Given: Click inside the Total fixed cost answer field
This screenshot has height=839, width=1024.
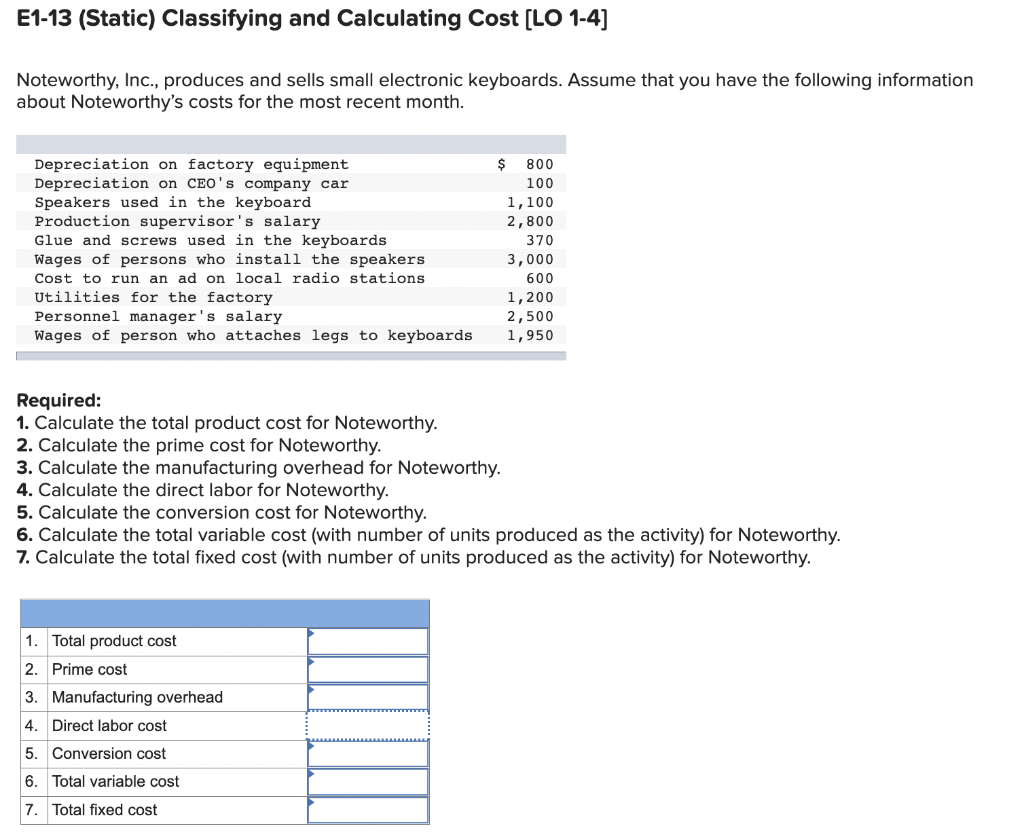Looking at the screenshot, I should 368,810.
